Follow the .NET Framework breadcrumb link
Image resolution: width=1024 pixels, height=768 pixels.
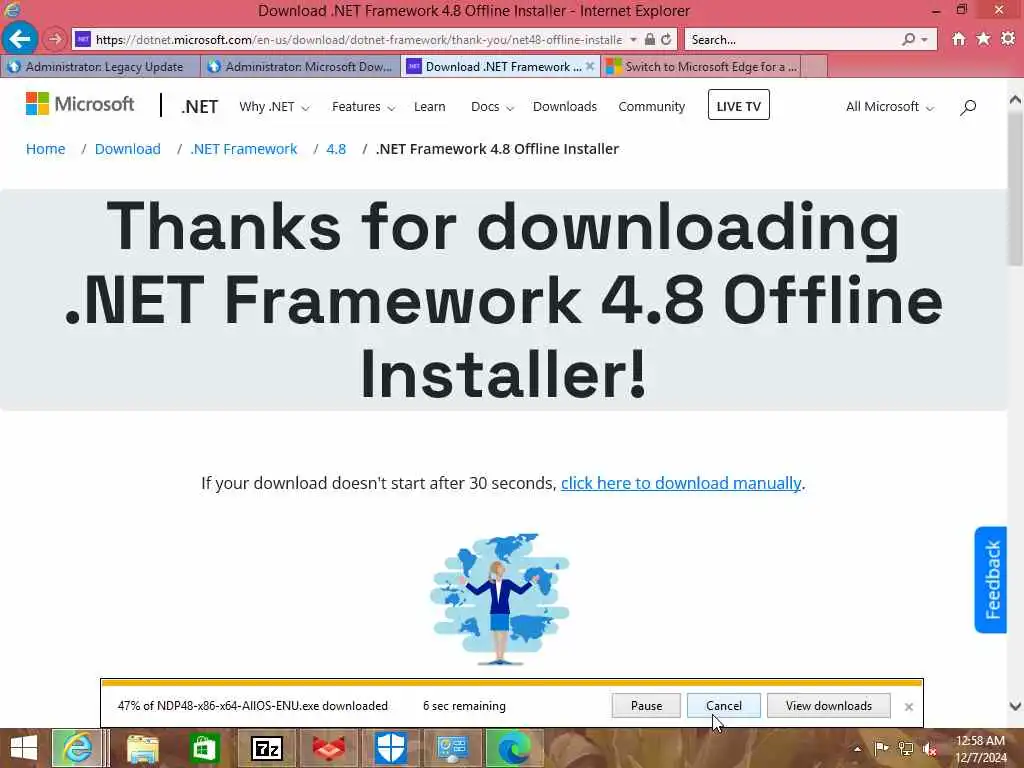244,149
